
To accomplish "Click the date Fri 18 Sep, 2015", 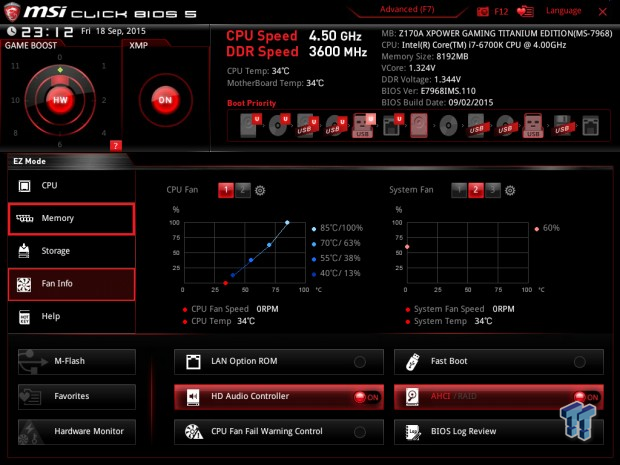I will pyautogui.click(x=113, y=31).
